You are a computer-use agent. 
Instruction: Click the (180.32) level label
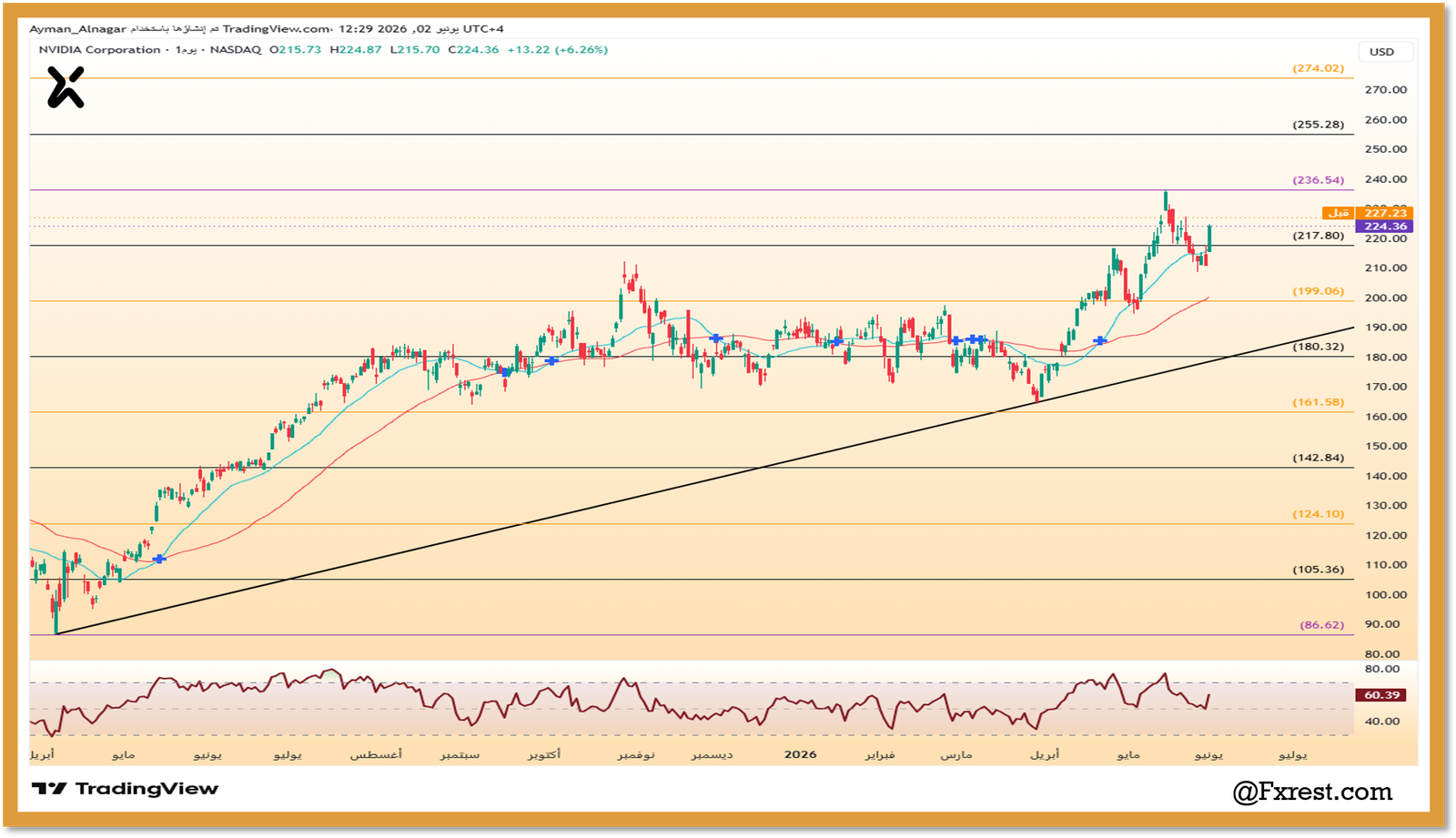click(1319, 347)
